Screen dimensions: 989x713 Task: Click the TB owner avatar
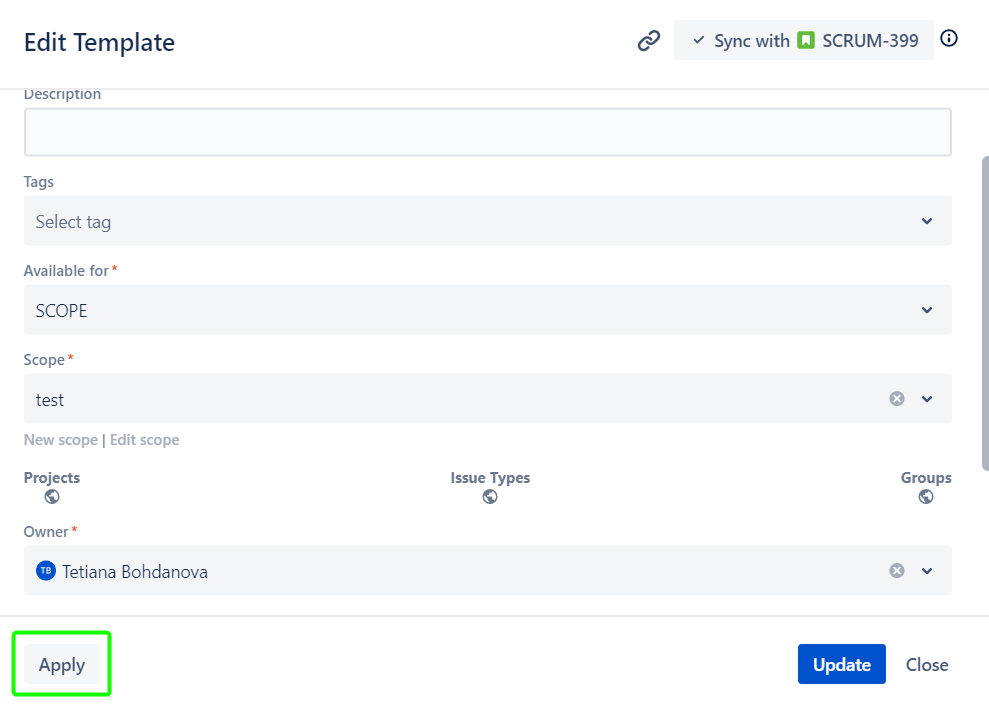(45, 571)
